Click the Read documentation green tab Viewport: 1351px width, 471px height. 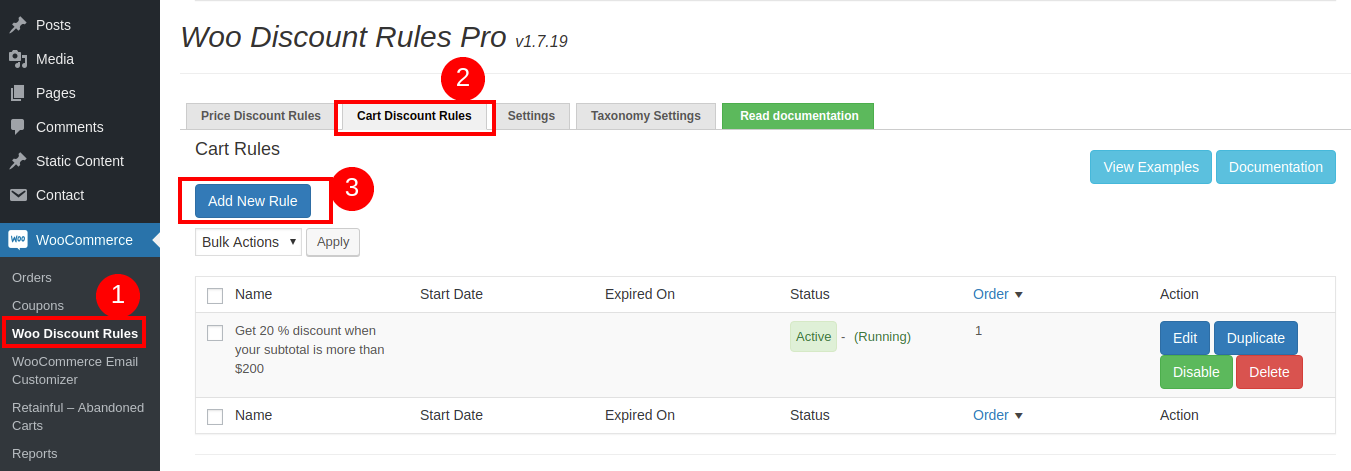click(798, 116)
